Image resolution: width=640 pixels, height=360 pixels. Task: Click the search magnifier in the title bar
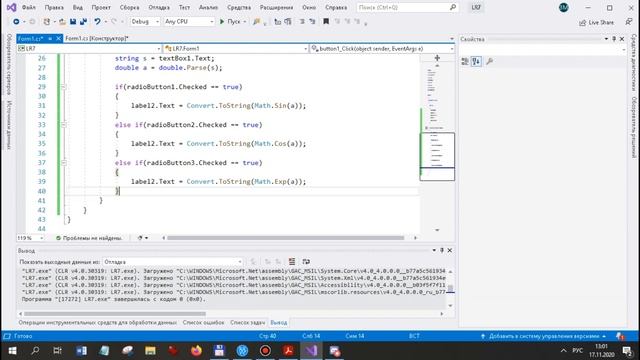coord(453,7)
